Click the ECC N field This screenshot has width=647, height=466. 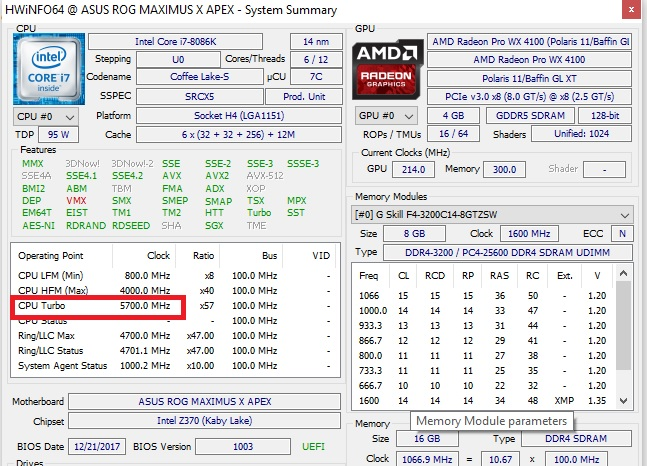(622, 234)
